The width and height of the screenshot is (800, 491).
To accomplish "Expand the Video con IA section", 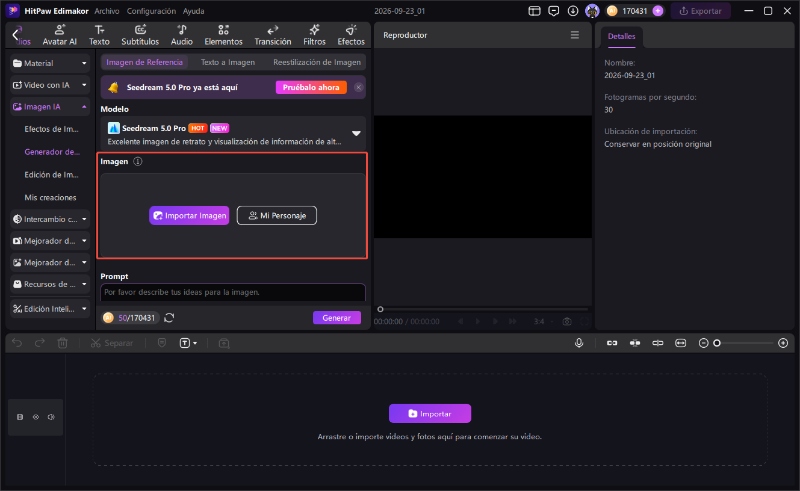I will click(x=49, y=85).
